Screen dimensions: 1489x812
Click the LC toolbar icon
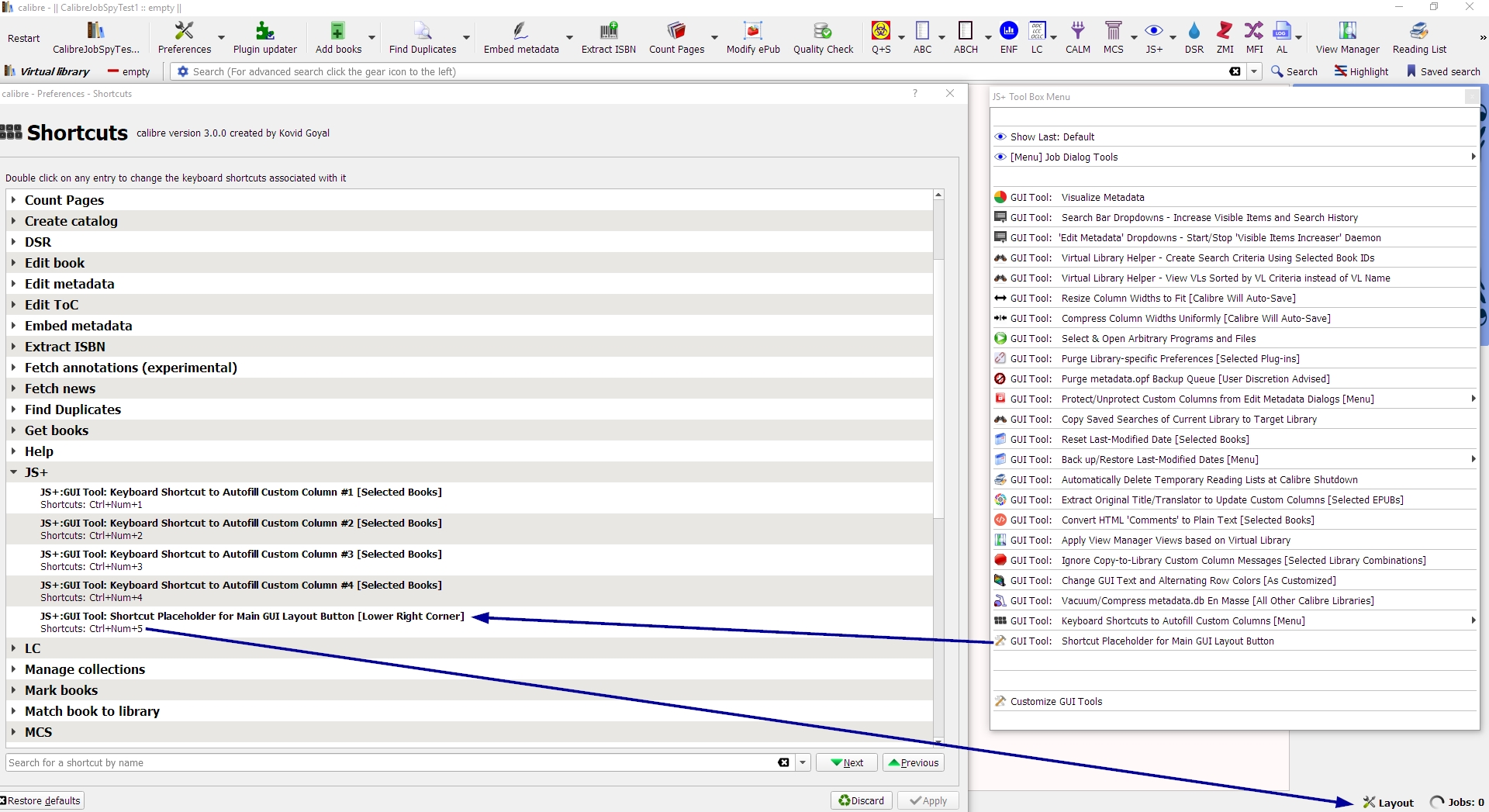tap(1037, 37)
